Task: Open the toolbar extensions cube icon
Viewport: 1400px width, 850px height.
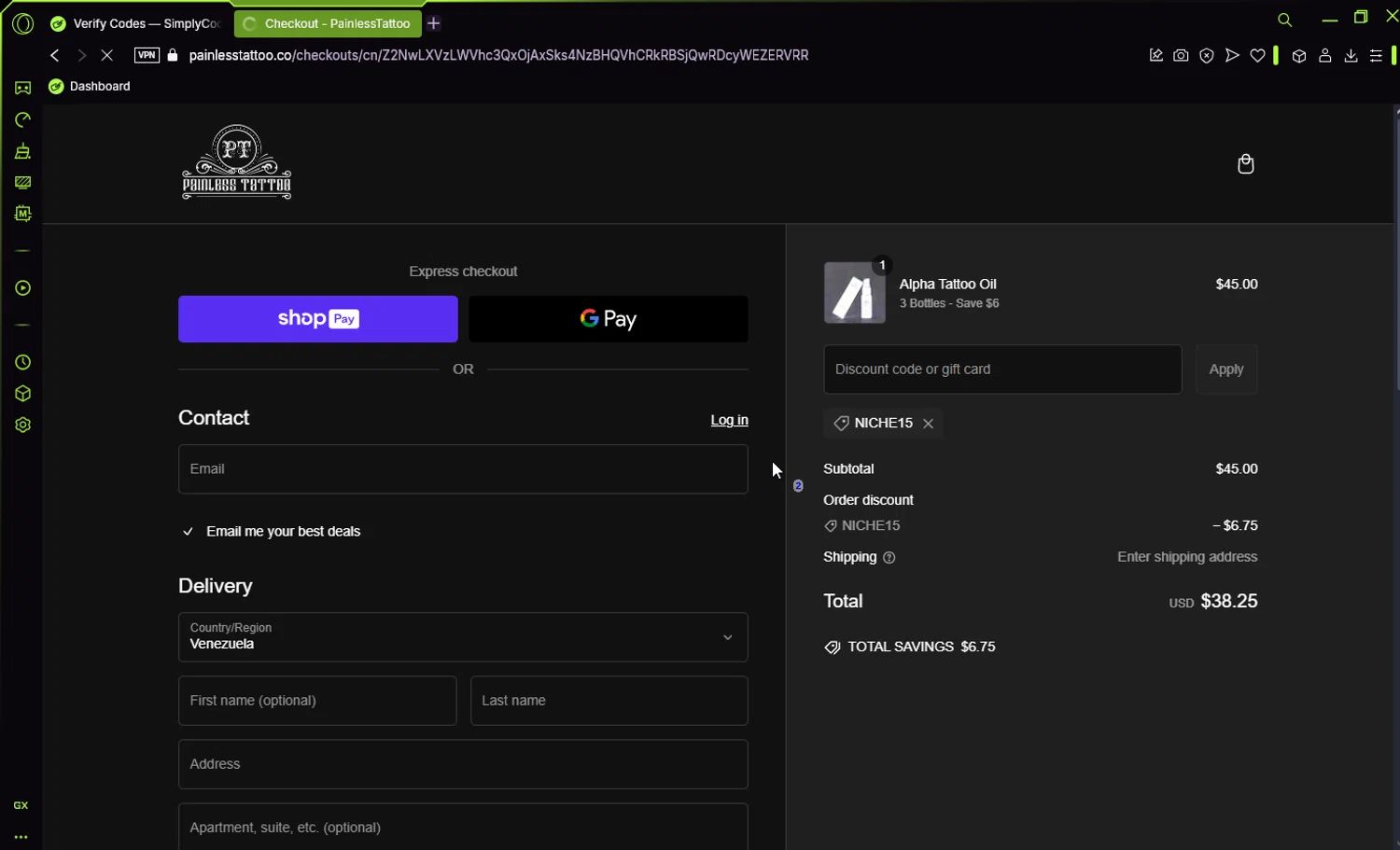Action: (x=1298, y=56)
